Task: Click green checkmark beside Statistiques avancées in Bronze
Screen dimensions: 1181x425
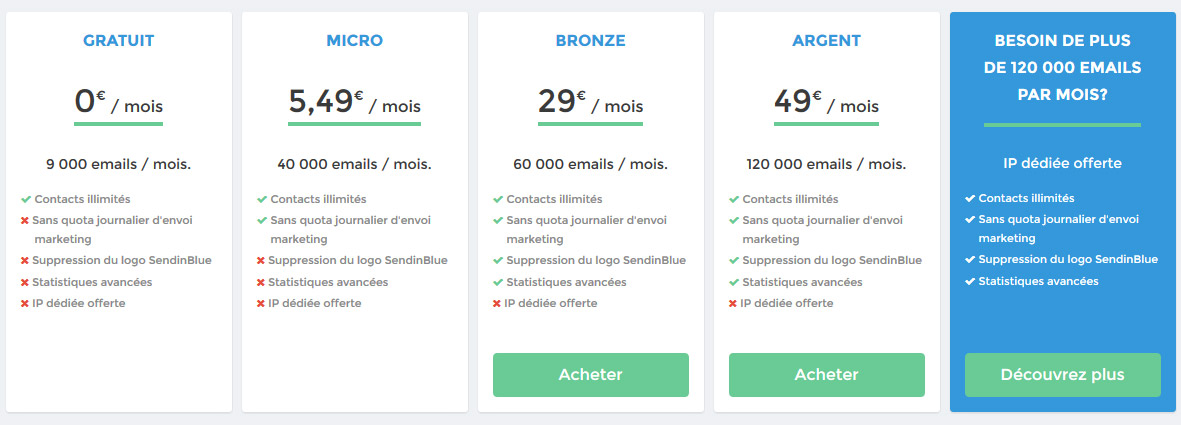Action: (x=498, y=283)
